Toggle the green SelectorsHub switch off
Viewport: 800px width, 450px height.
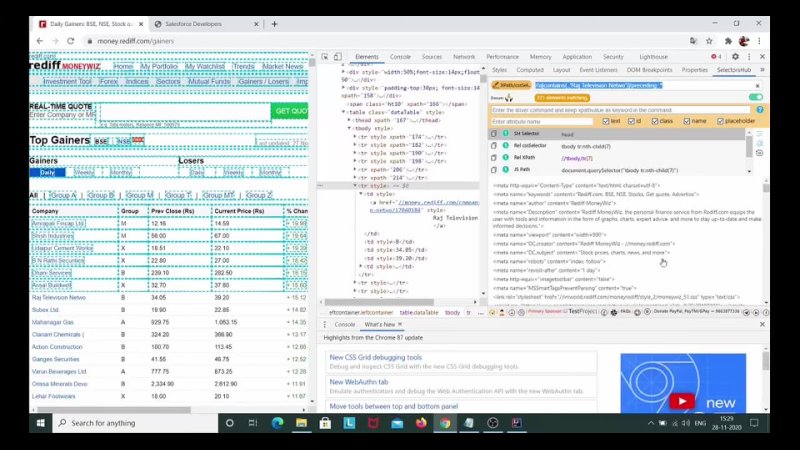pos(756,97)
